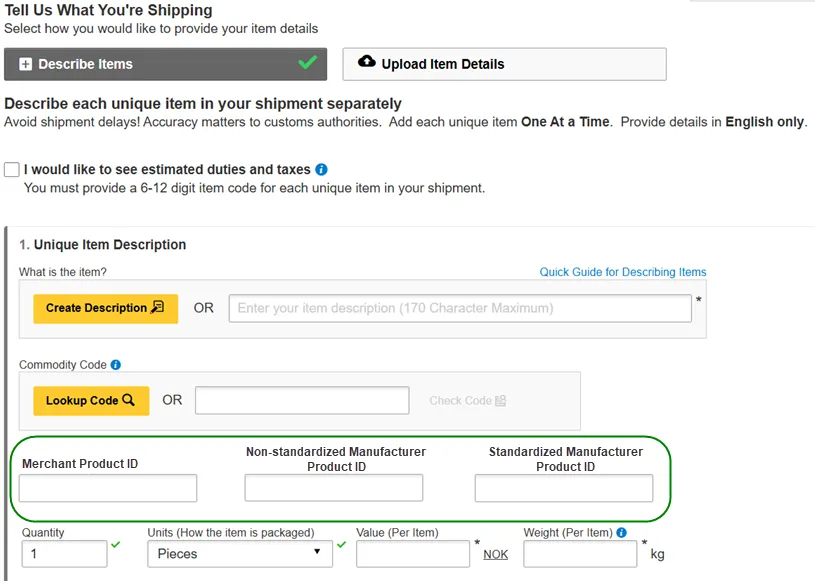Click the Weight (Per Item) field
This screenshot has height=581, width=815.
coord(580,554)
